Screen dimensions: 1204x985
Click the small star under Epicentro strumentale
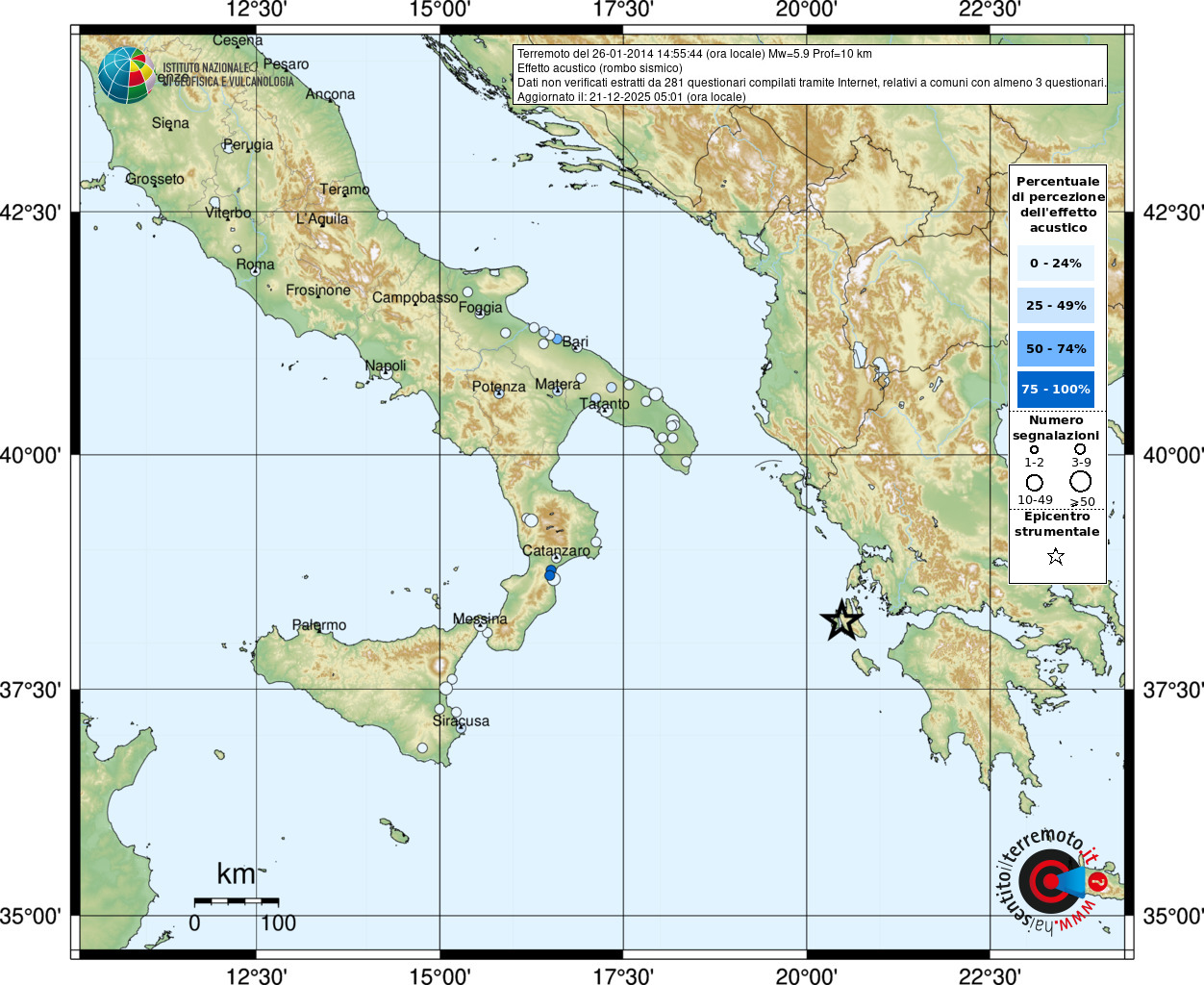[1056, 556]
